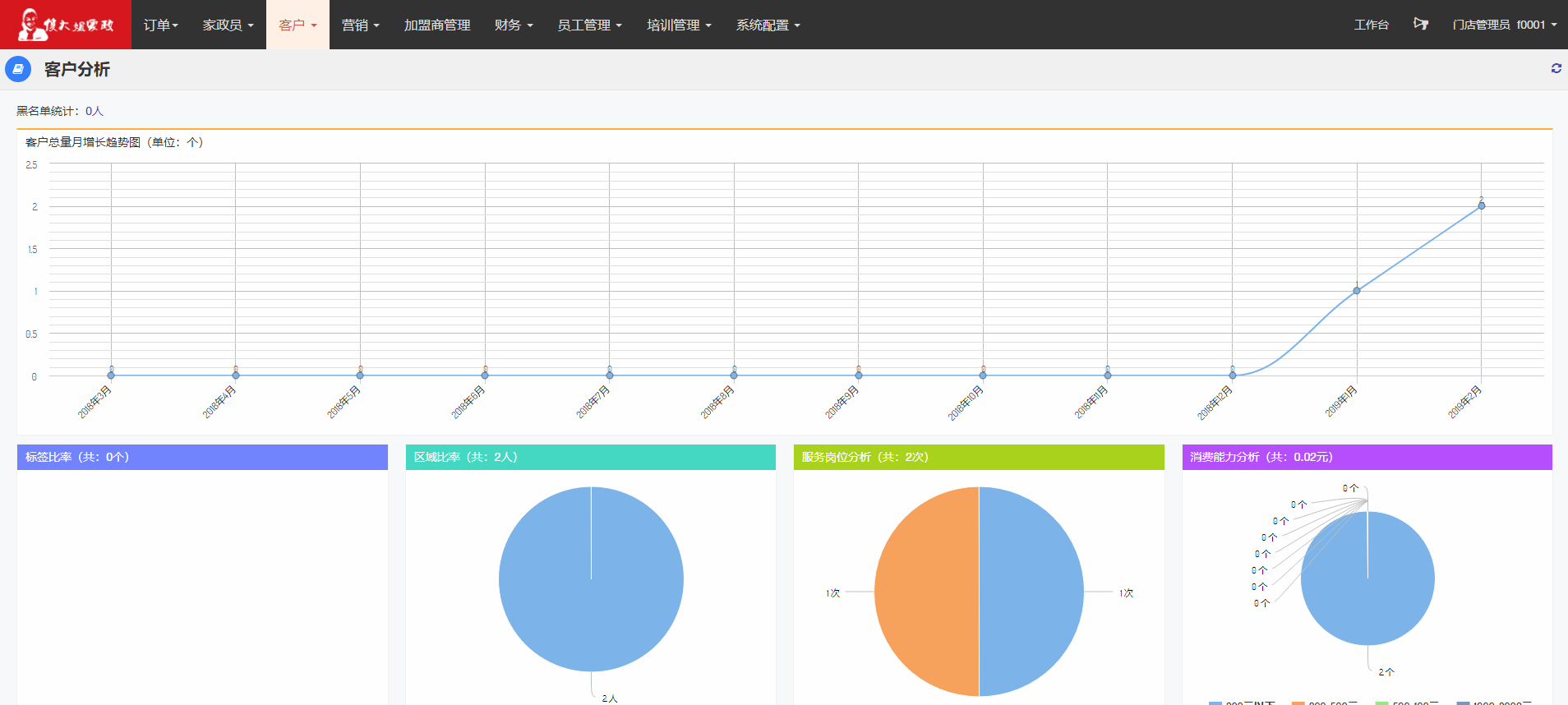Screen dimensions: 1568x705
Task: Refresh the customer analysis page
Action: click(1556, 68)
